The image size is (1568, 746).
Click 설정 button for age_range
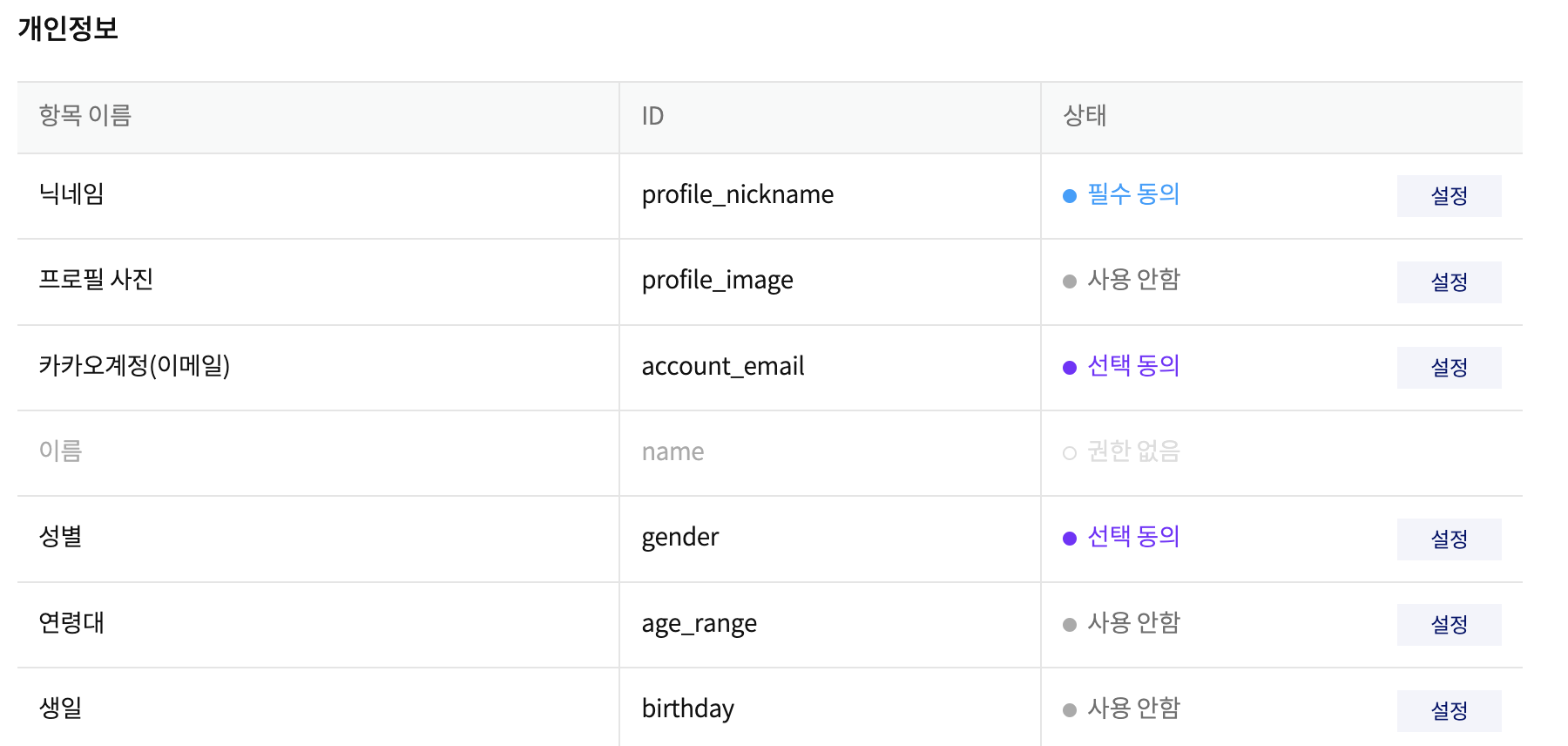1449,625
